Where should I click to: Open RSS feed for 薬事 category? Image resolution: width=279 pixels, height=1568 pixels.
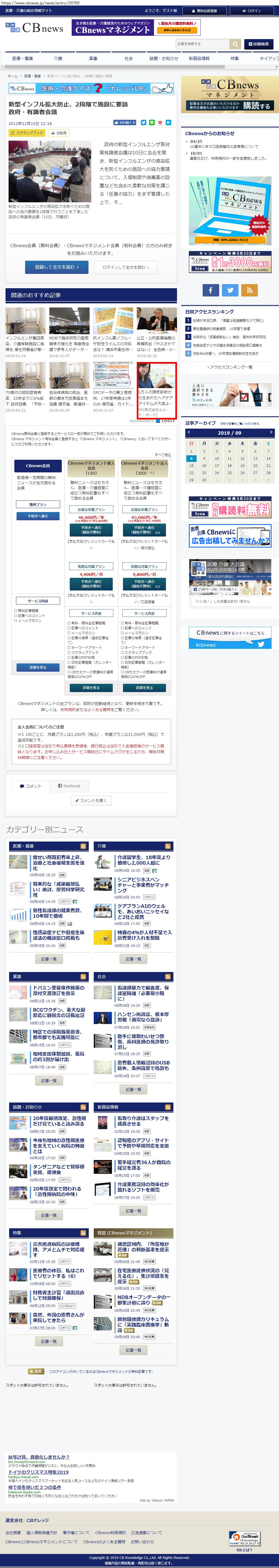(x=84, y=976)
